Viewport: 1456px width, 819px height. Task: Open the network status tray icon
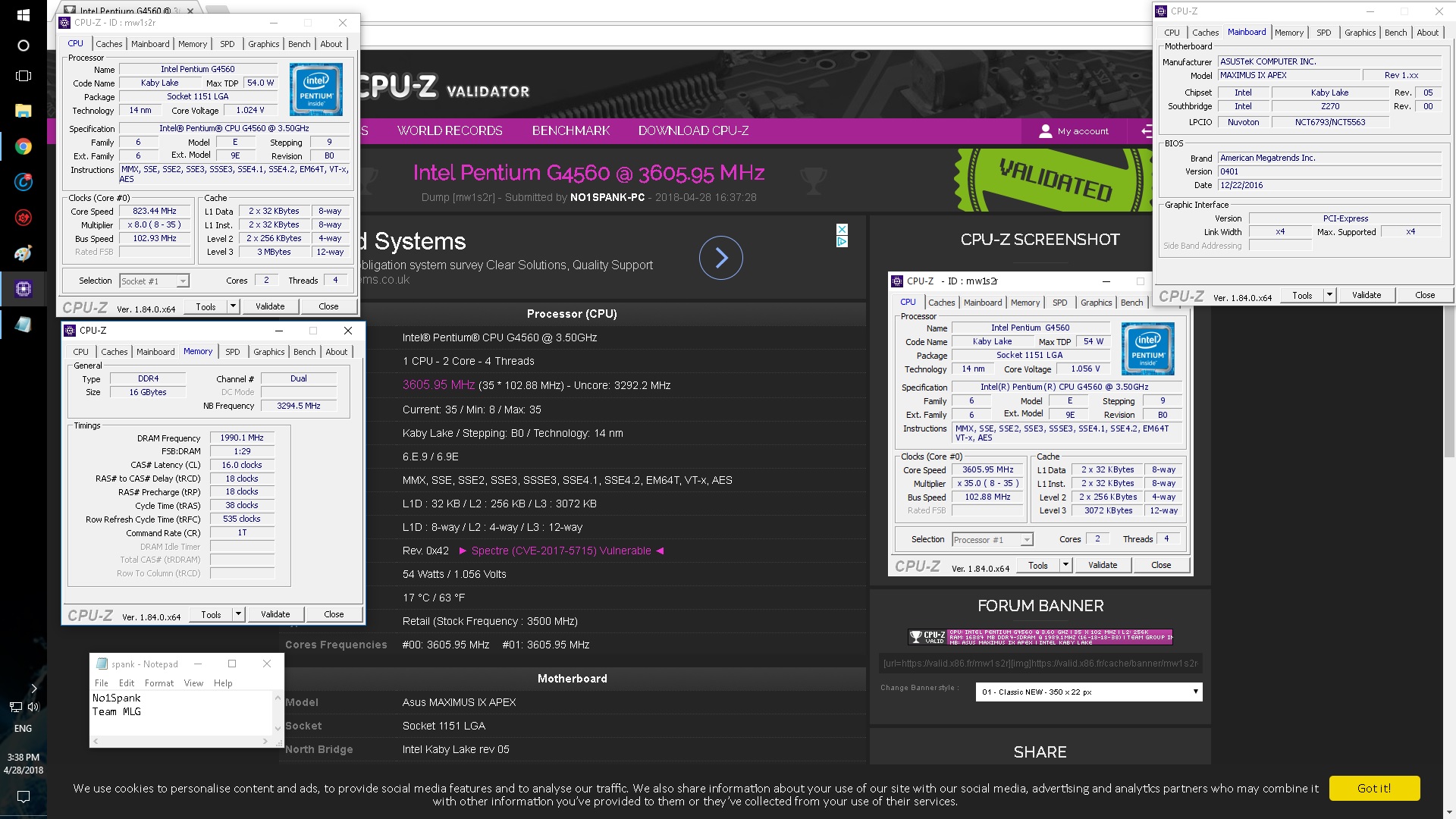click(x=15, y=707)
